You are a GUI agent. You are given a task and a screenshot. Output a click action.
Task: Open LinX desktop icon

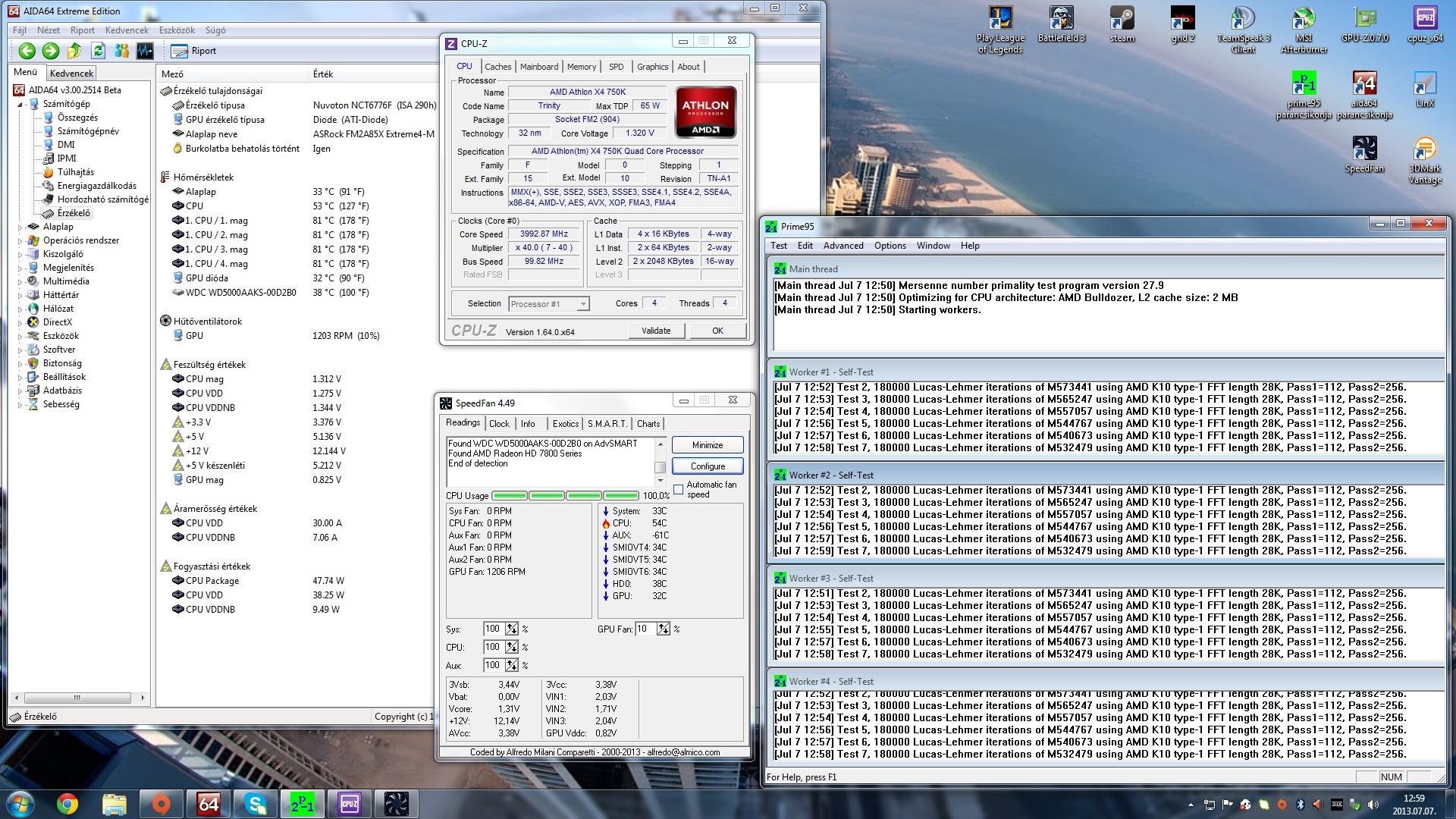point(1425,90)
